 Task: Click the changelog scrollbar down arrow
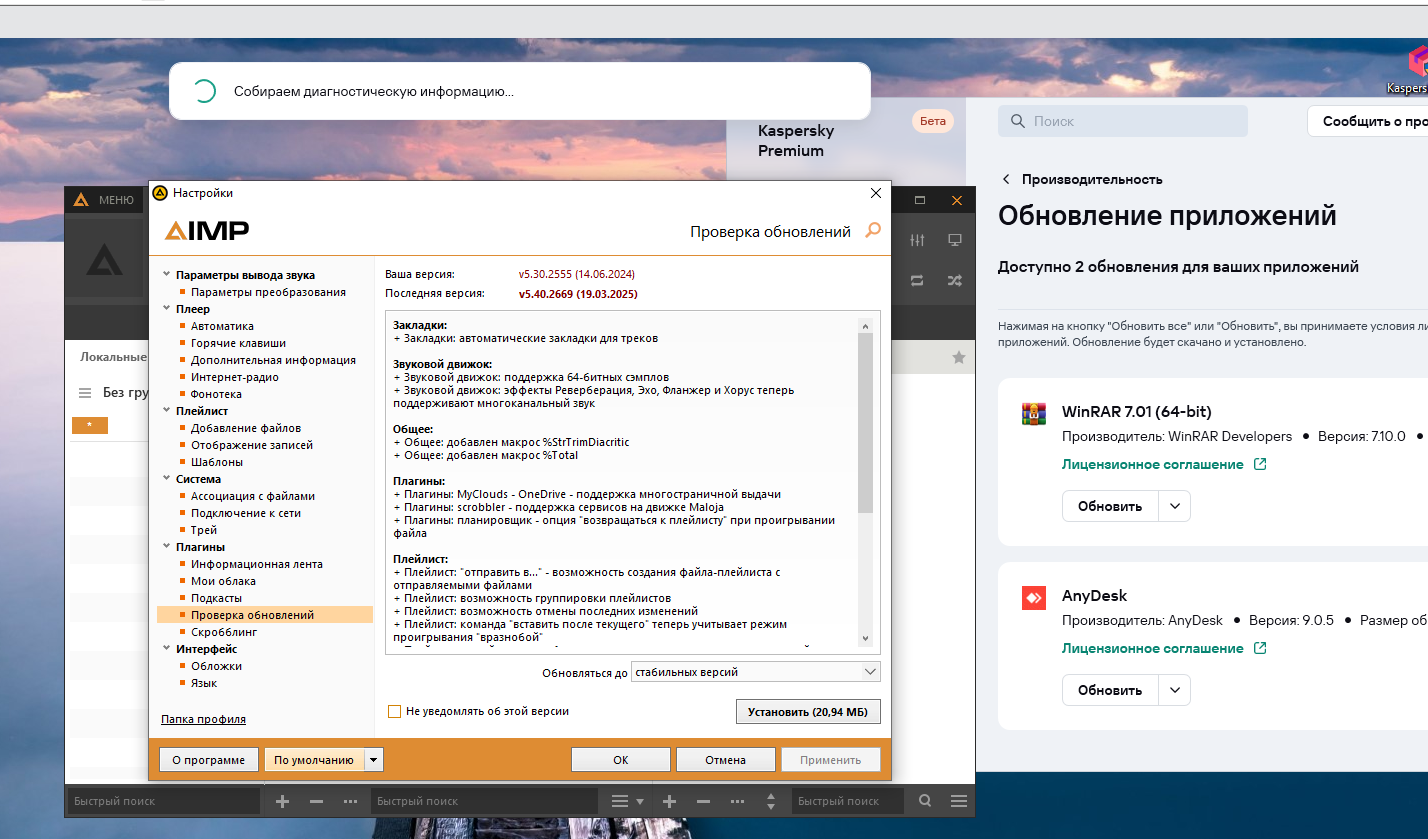(866, 639)
